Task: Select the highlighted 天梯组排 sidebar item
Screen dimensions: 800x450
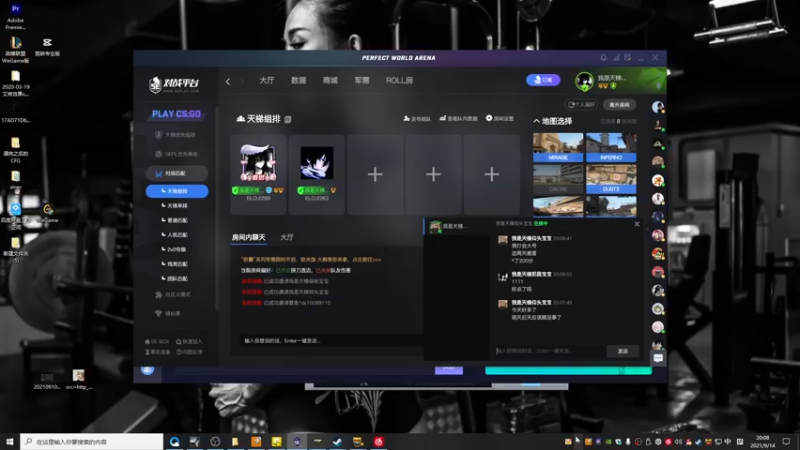Action: tap(177, 191)
